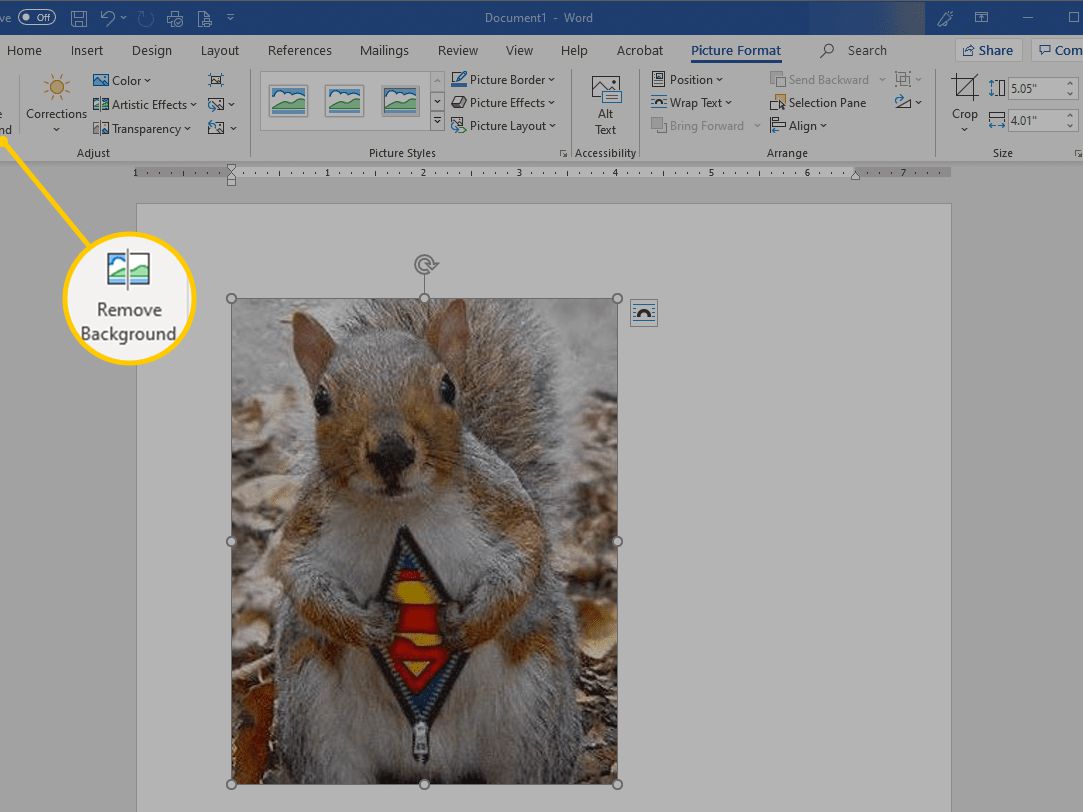
Task: Open the Transparency dropdown
Action: click(142, 128)
